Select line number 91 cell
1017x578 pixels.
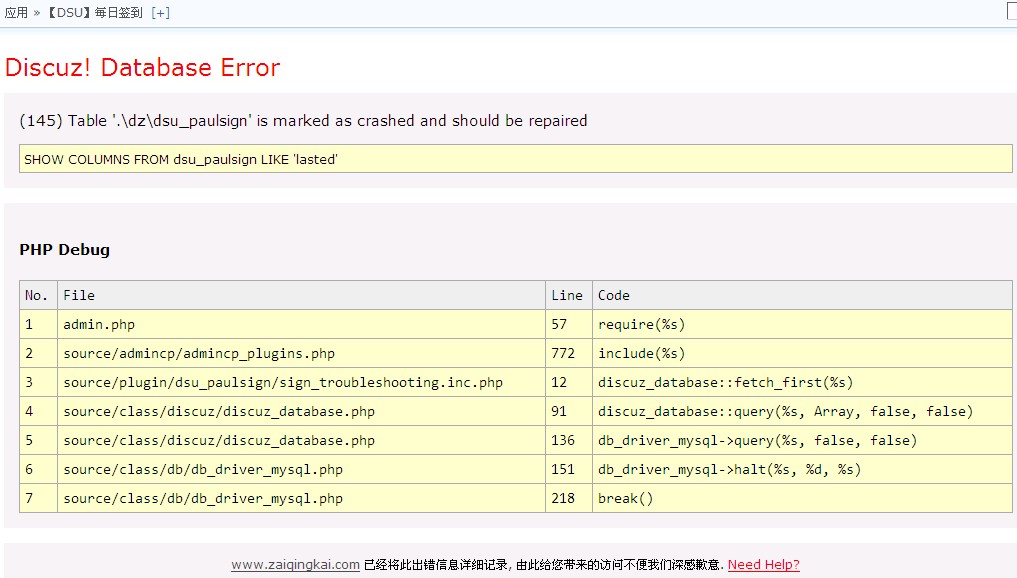[x=569, y=411]
